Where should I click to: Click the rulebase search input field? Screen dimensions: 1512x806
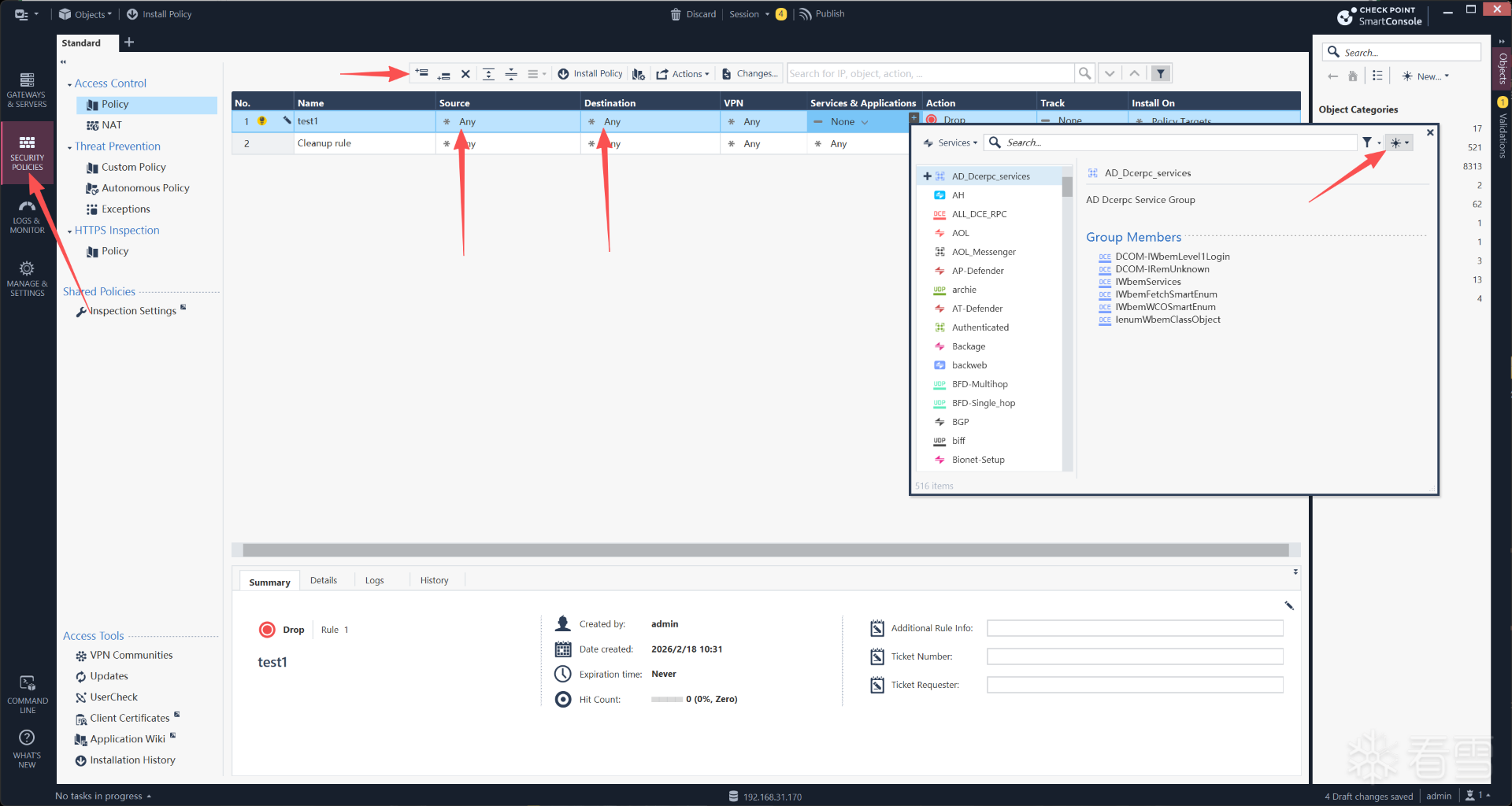(x=931, y=73)
